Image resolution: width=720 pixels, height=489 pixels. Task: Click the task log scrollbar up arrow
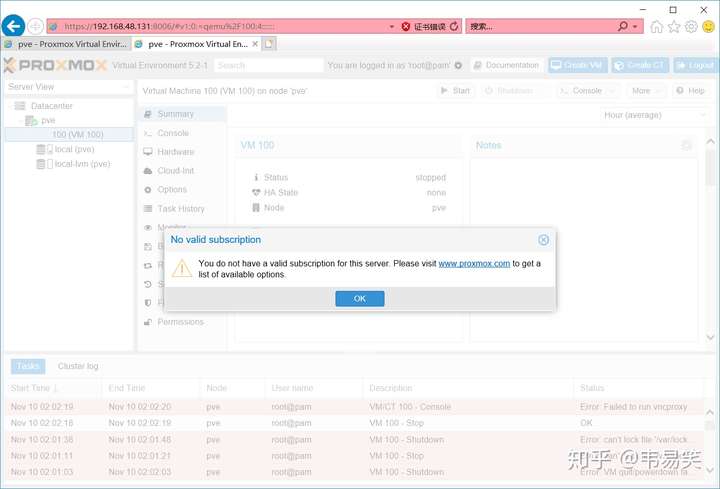point(709,412)
